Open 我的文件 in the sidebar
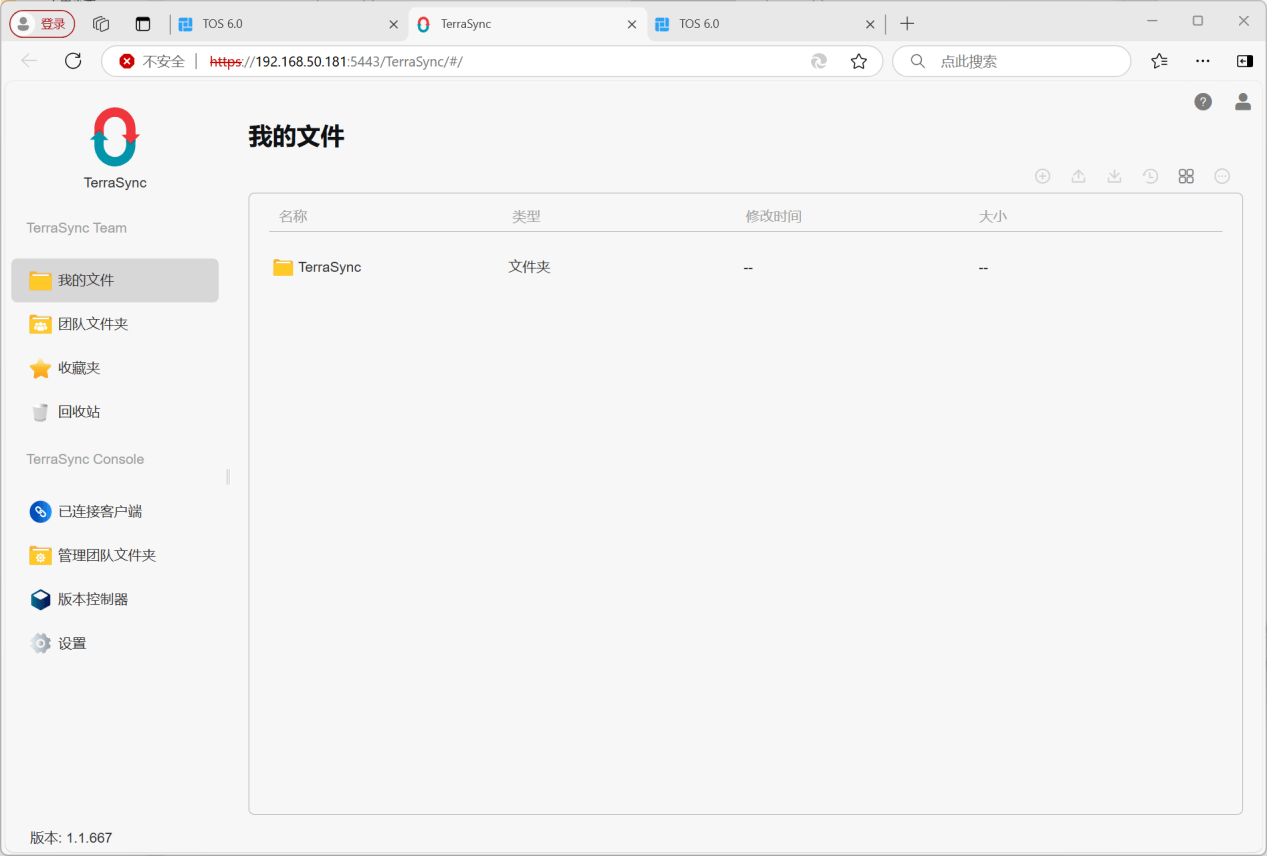1267x856 pixels. 115,280
